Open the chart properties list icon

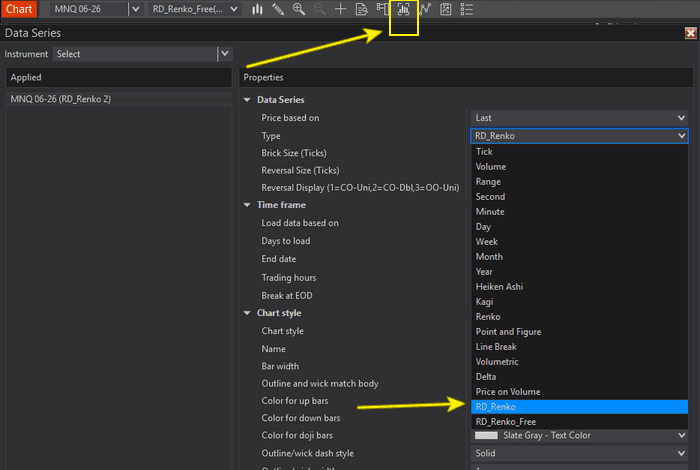(467, 9)
